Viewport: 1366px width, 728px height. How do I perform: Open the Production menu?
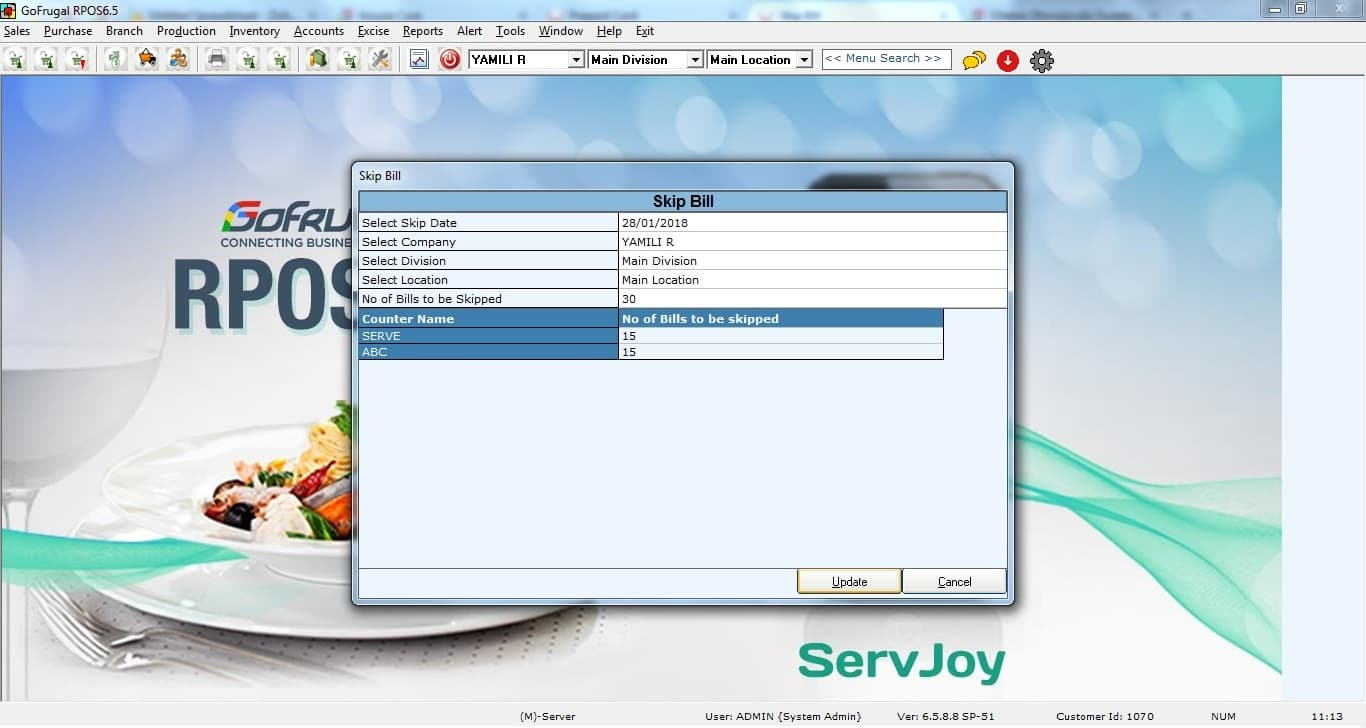186,31
